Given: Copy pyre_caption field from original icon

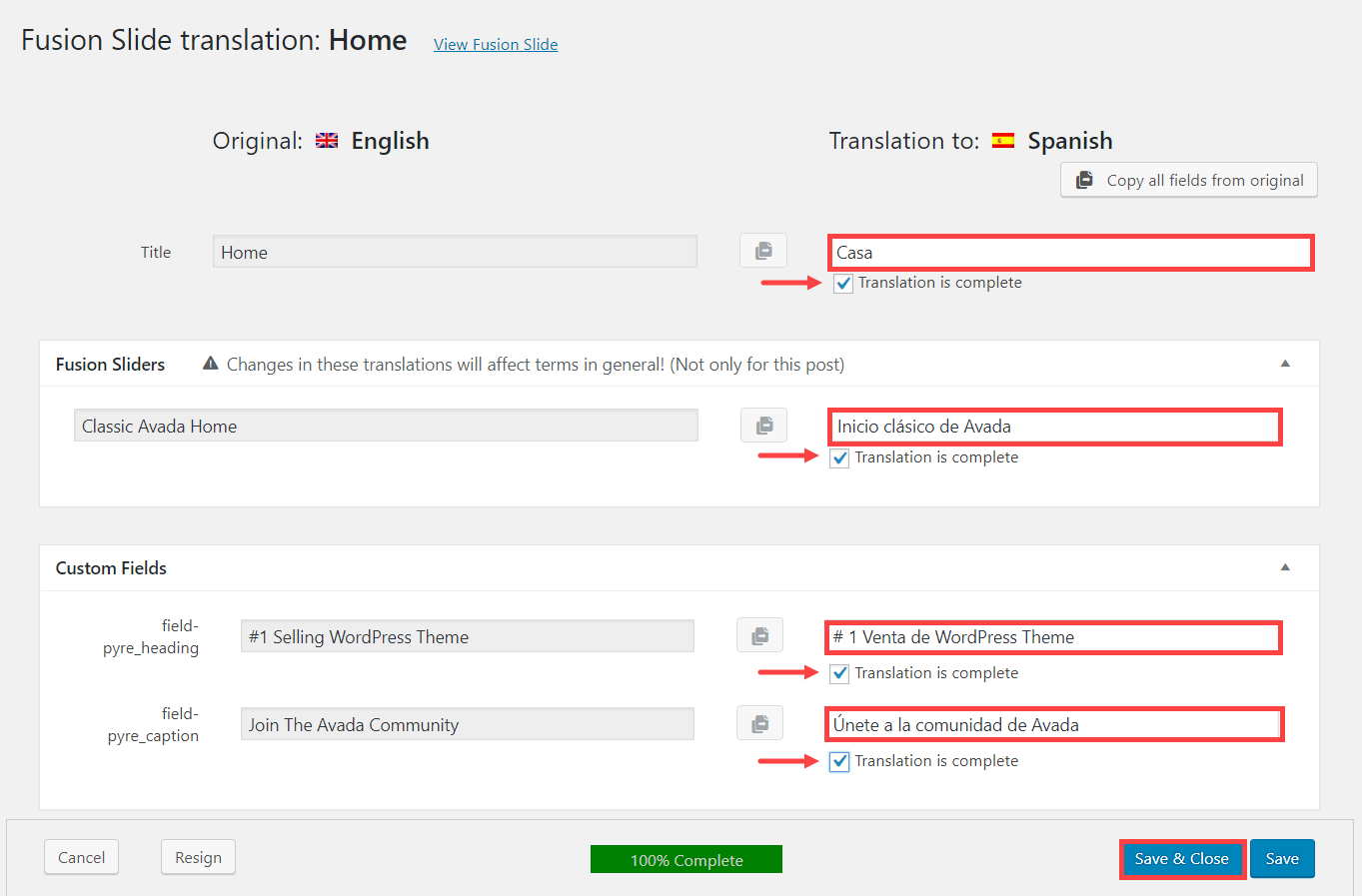Looking at the screenshot, I should click(760, 723).
